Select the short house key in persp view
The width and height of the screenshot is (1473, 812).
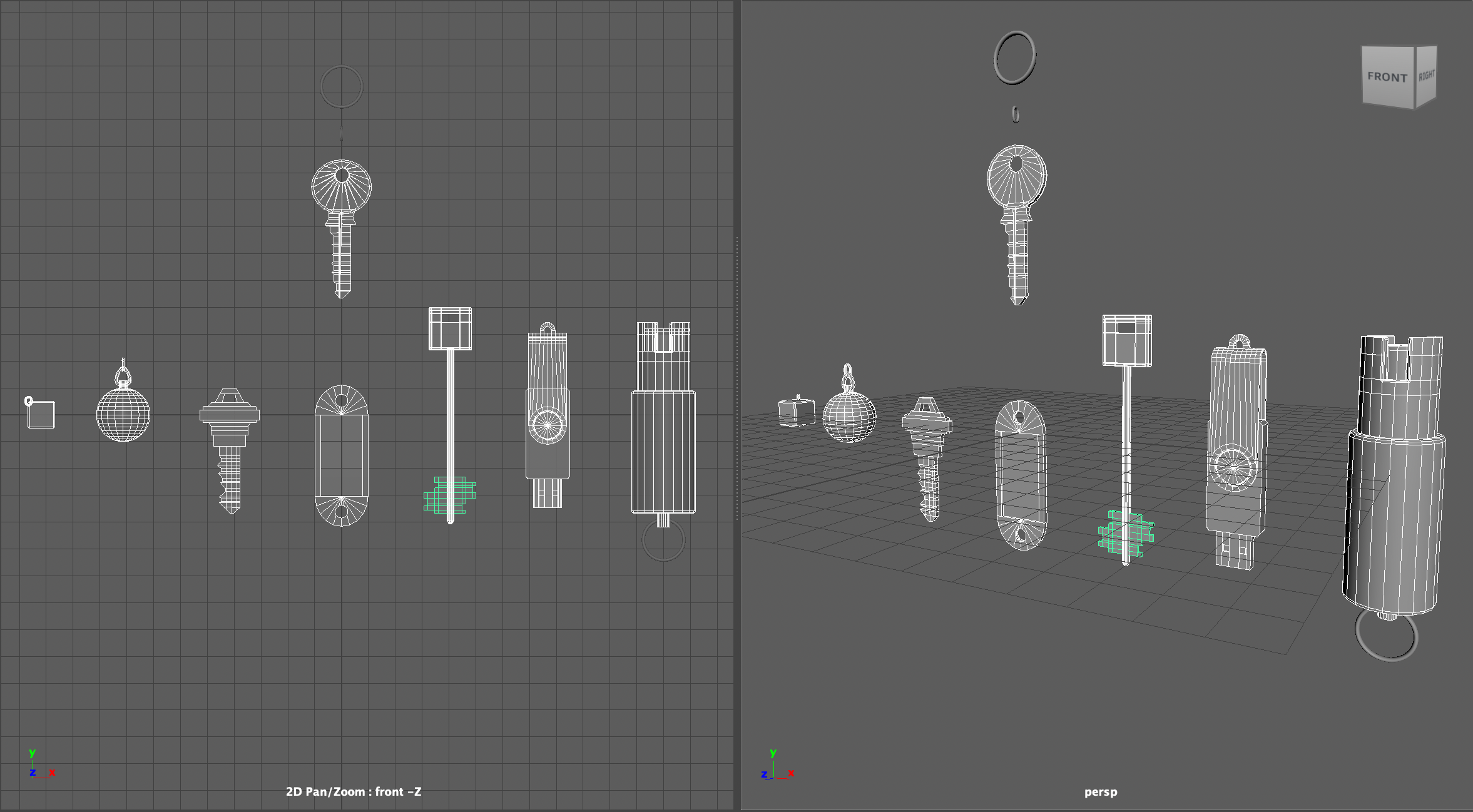[x=928, y=459]
